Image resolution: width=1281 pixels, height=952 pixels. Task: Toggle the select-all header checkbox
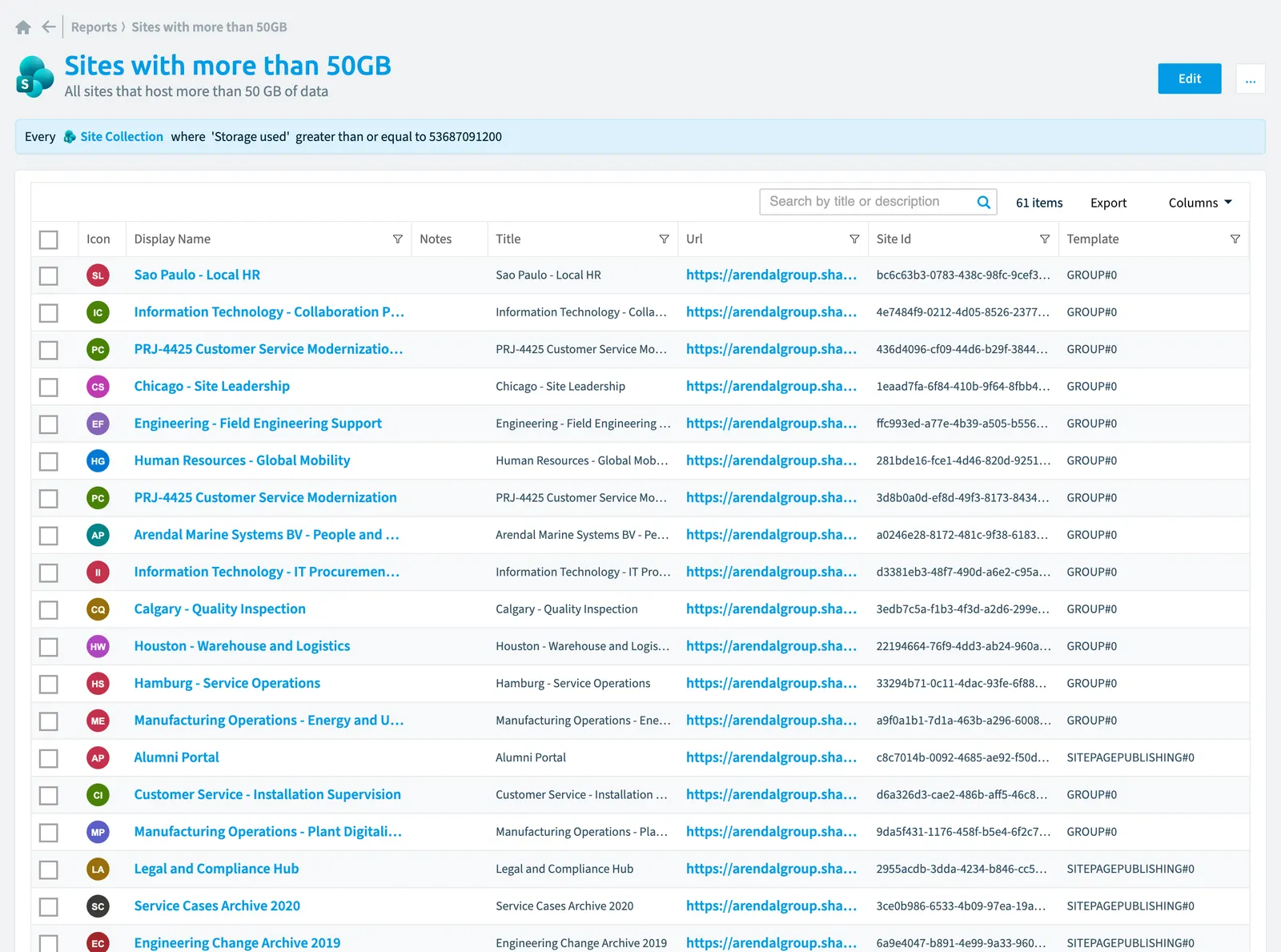click(49, 239)
